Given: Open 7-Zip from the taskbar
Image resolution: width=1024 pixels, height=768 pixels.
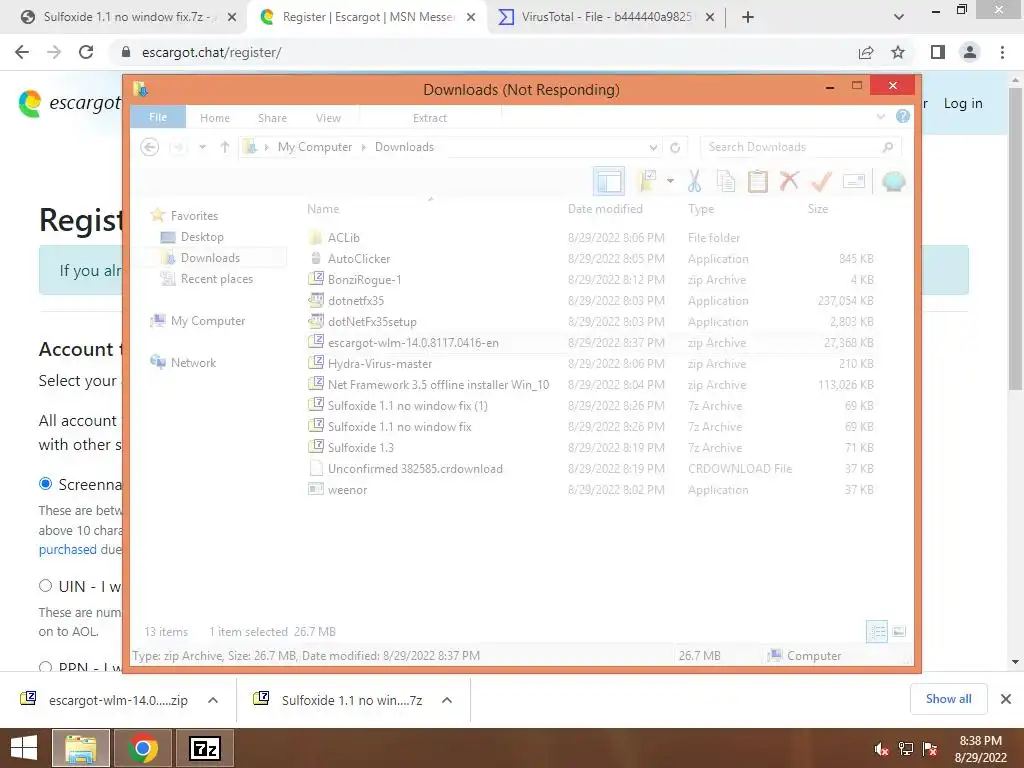Looking at the screenshot, I should pos(205,748).
